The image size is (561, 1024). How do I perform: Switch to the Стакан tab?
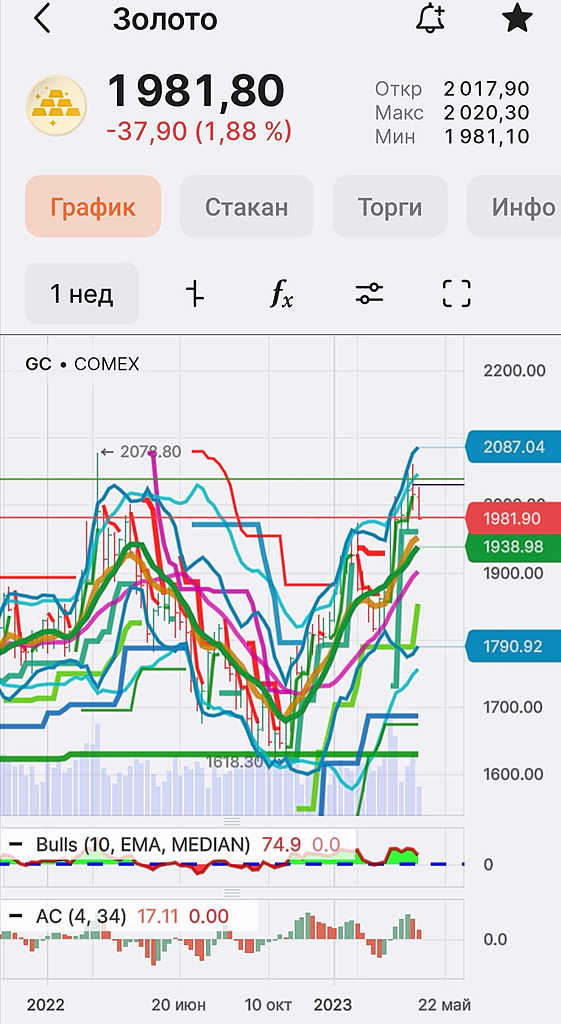(246, 206)
